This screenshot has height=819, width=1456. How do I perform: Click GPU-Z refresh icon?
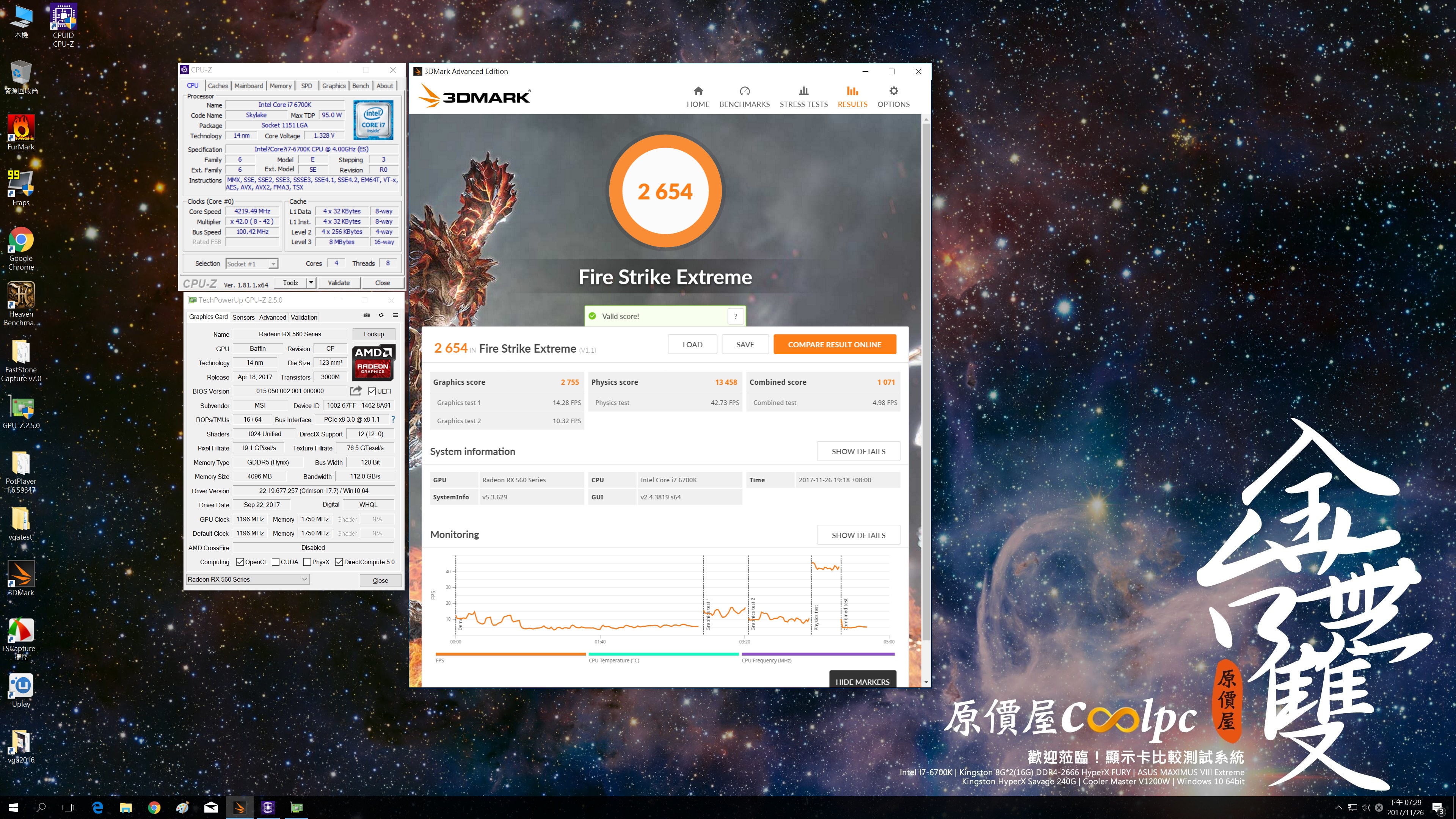click(x=381, y=315)
